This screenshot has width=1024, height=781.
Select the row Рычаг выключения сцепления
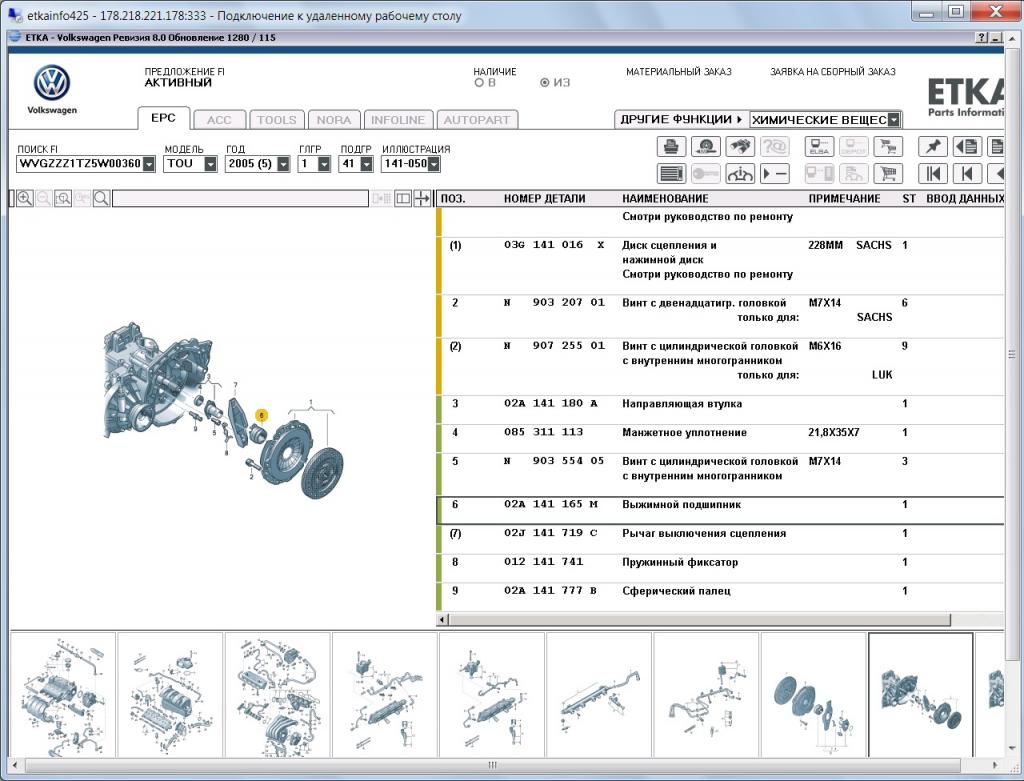720,539
